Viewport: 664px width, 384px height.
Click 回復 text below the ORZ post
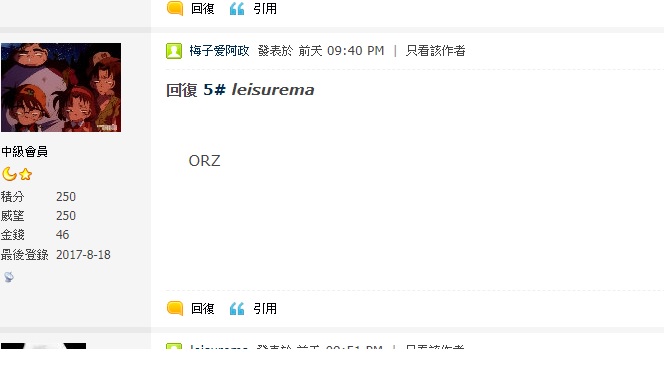202,309
